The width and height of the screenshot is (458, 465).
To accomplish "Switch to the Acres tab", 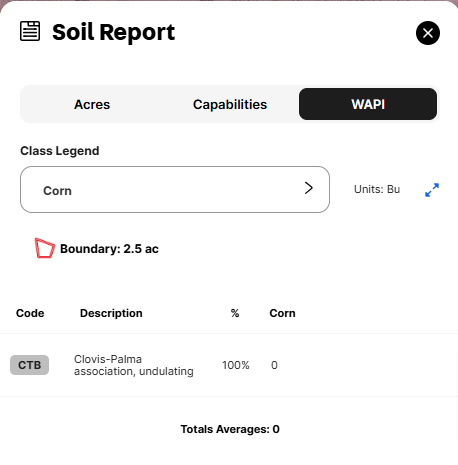I will pyautogui.click(x=92, y=104).
